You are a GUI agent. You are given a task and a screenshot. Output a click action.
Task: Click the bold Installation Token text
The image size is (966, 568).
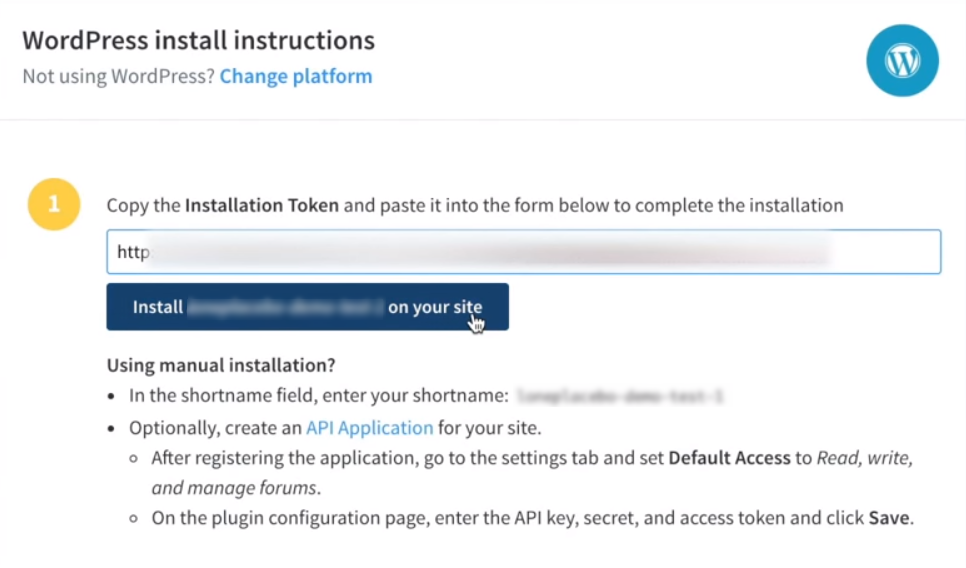(262, 205)
